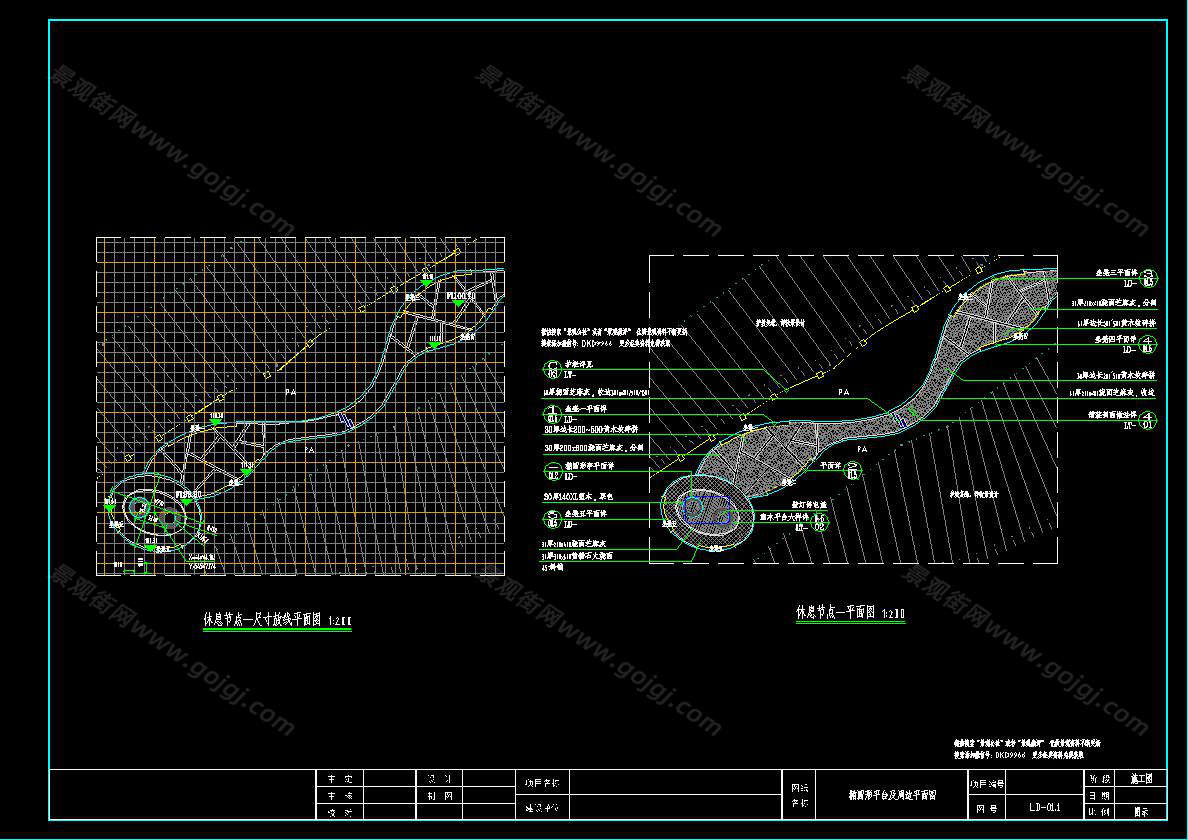Select the LD-01.1 drawing number cell
The width and height of the screenshot is (1188, 840).
tap(1044, 807)
